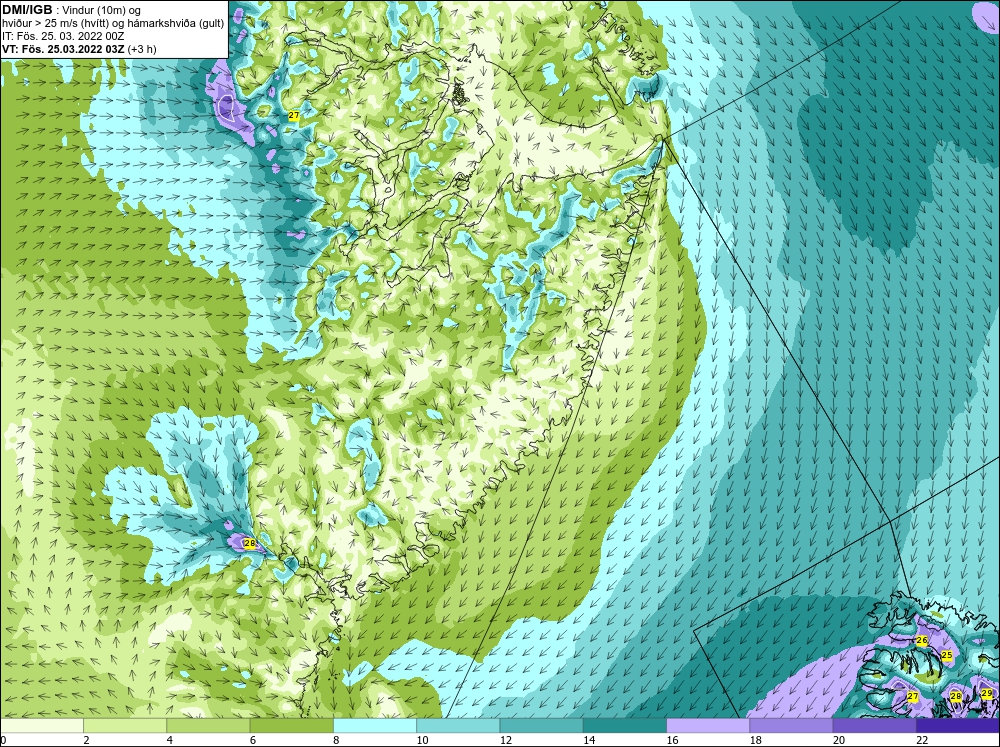Viewport: 1000px width, 747px height.
Task: Select the 4–6 m/s green legend swatch
Action: pos(208,726)
